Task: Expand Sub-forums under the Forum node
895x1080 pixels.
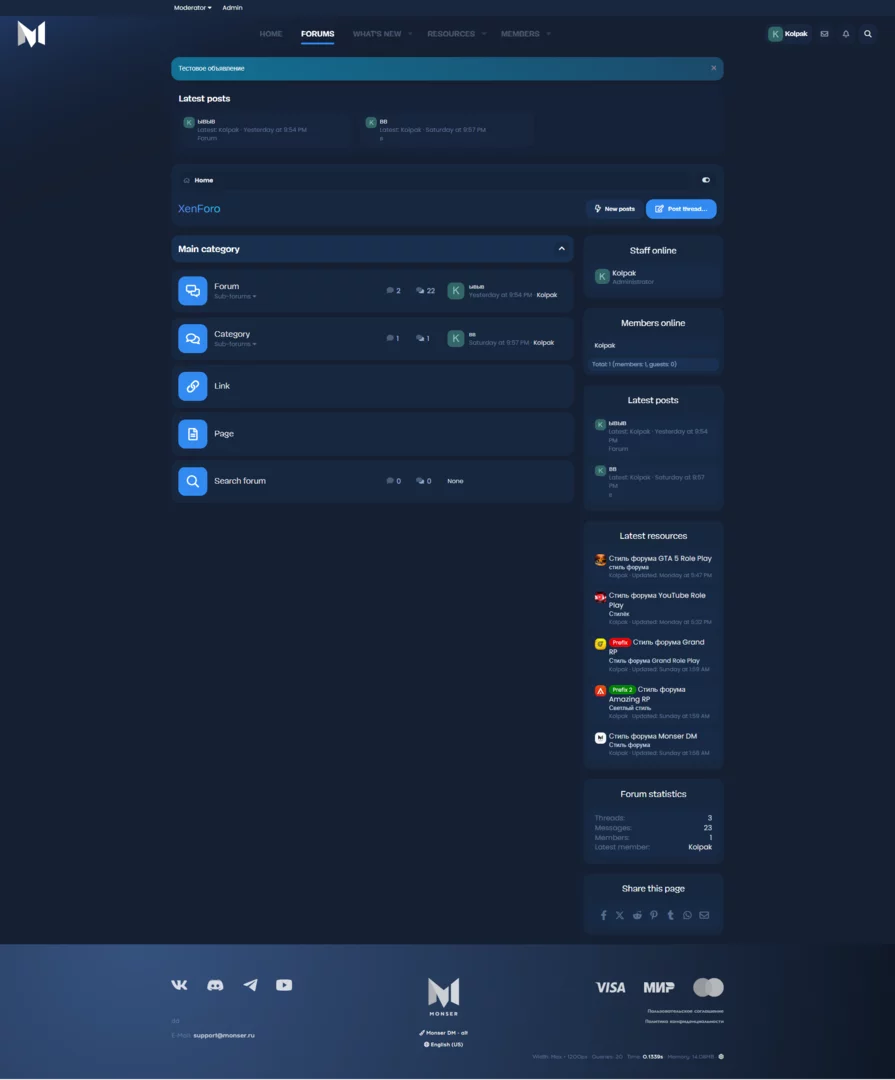Action: pyautogui.click(x=235, y=297)
